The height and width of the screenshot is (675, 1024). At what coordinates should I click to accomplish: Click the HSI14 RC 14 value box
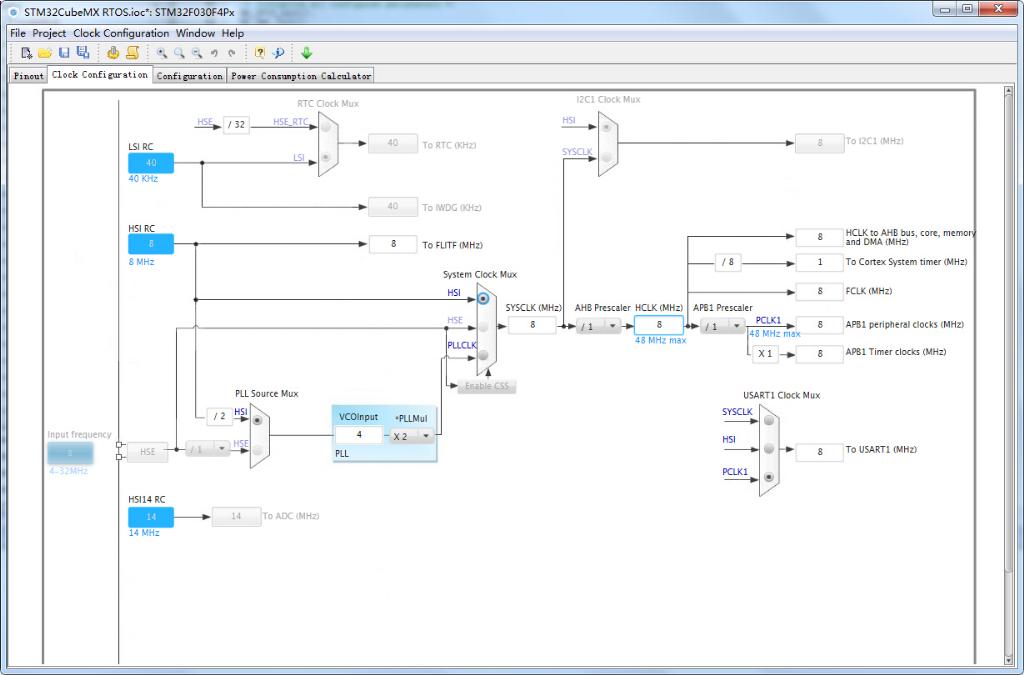pos(151,516)
